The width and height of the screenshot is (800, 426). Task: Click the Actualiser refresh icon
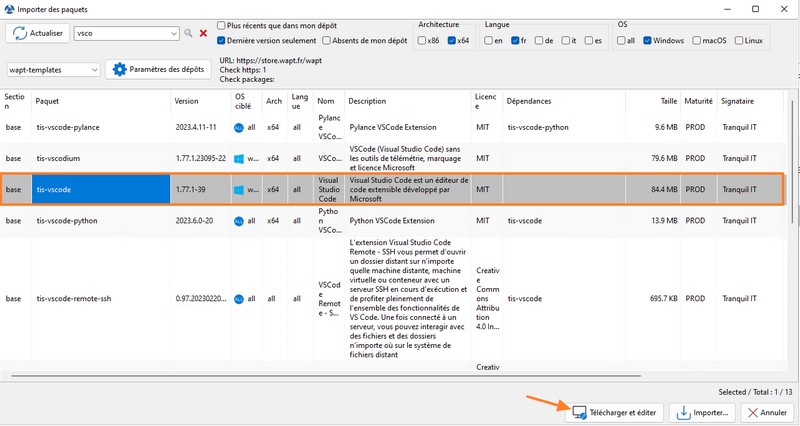21,33
